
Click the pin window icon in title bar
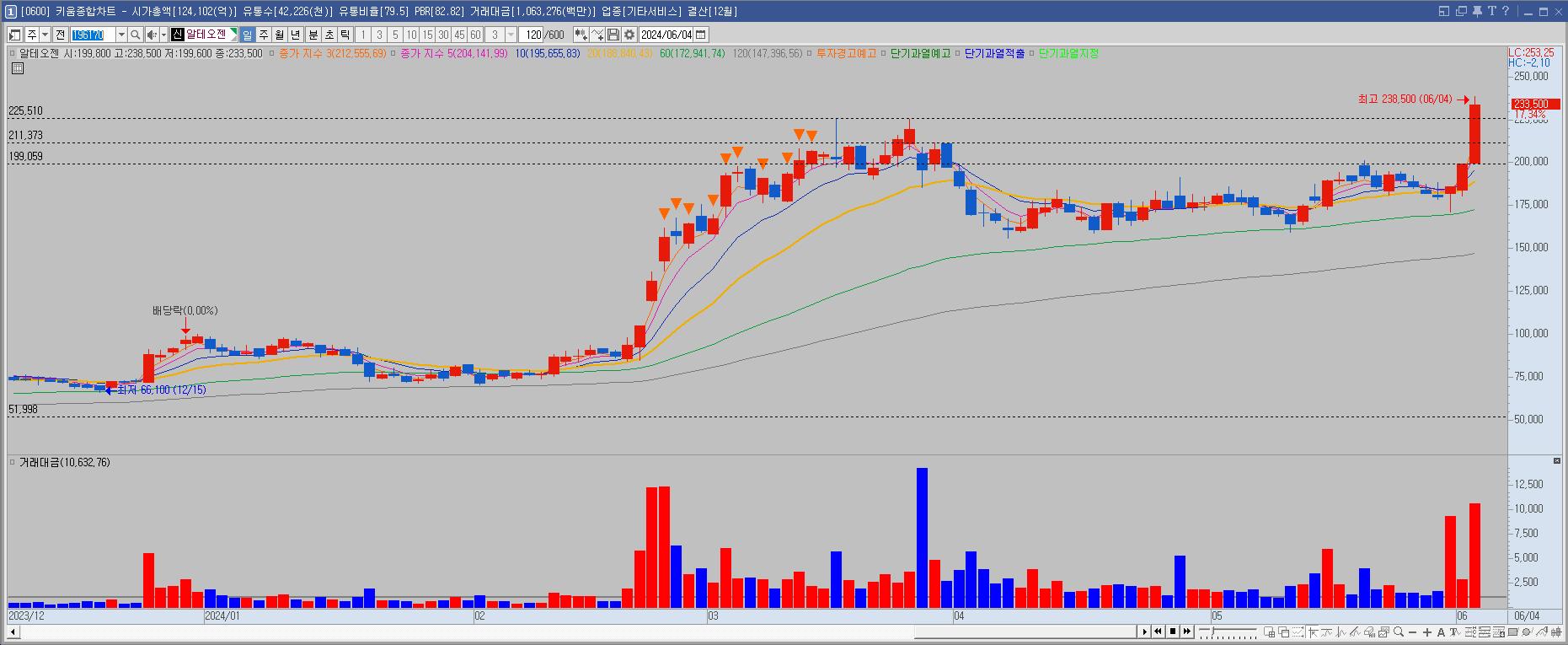[1477, 11]
